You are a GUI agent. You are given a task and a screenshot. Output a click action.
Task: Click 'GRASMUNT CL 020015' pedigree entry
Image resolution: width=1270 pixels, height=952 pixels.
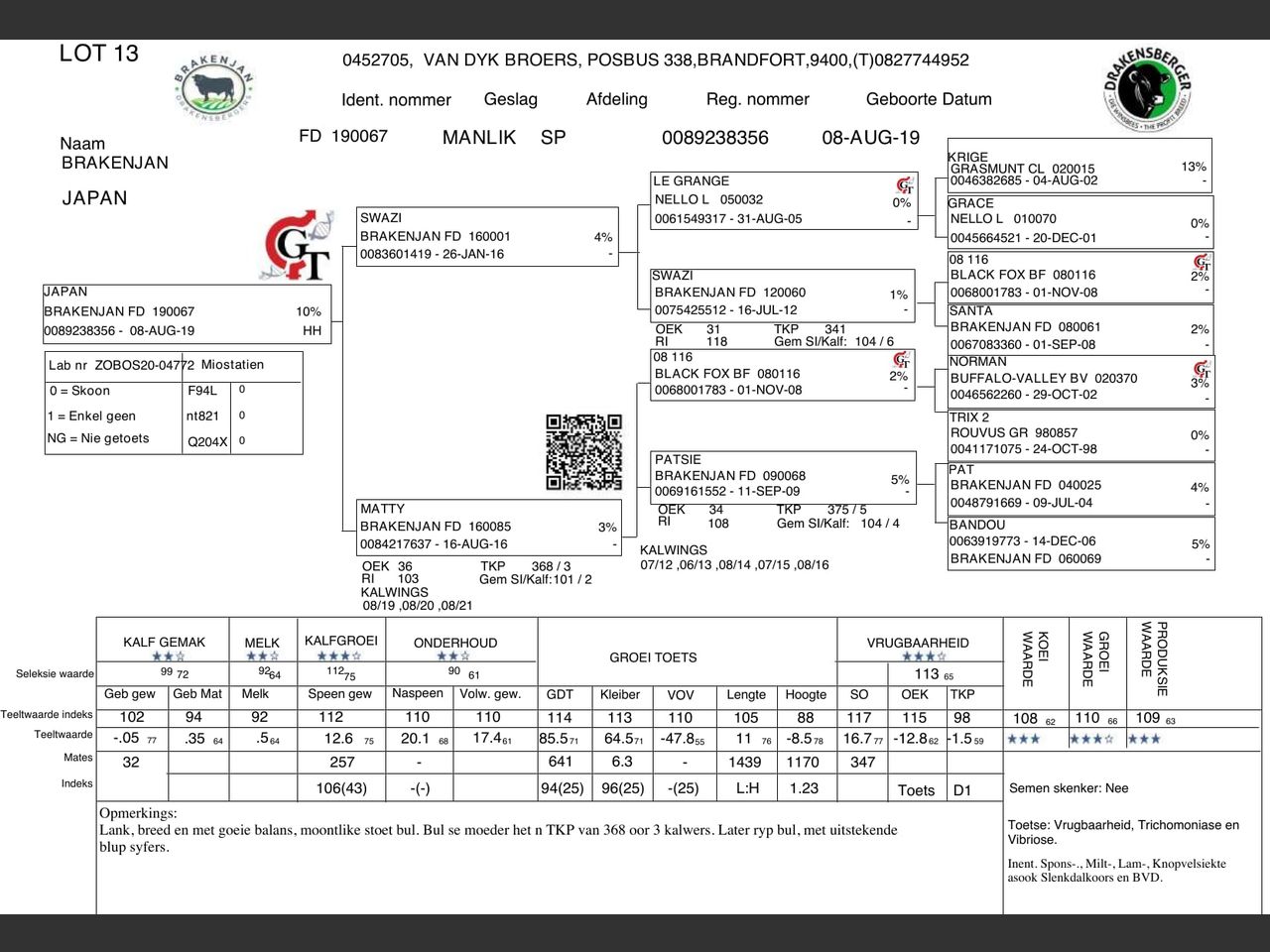[x=1023, y=169]
